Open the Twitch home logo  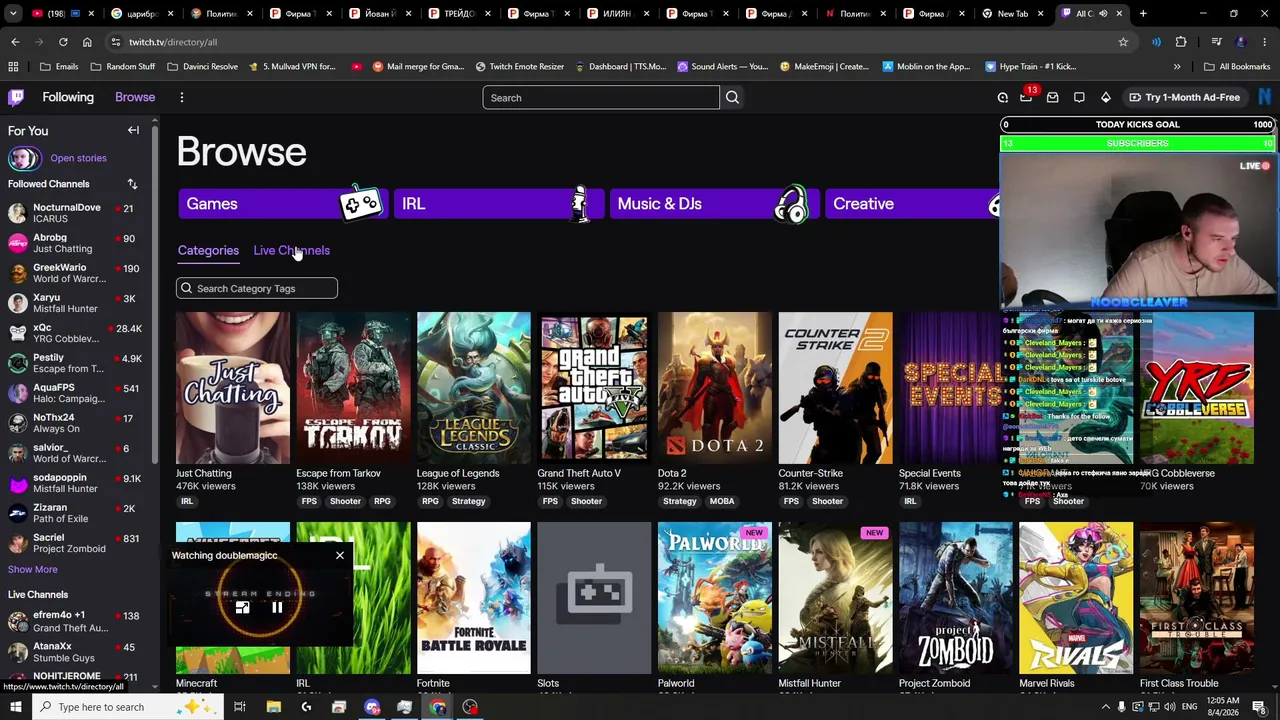(x=16, y=97)
